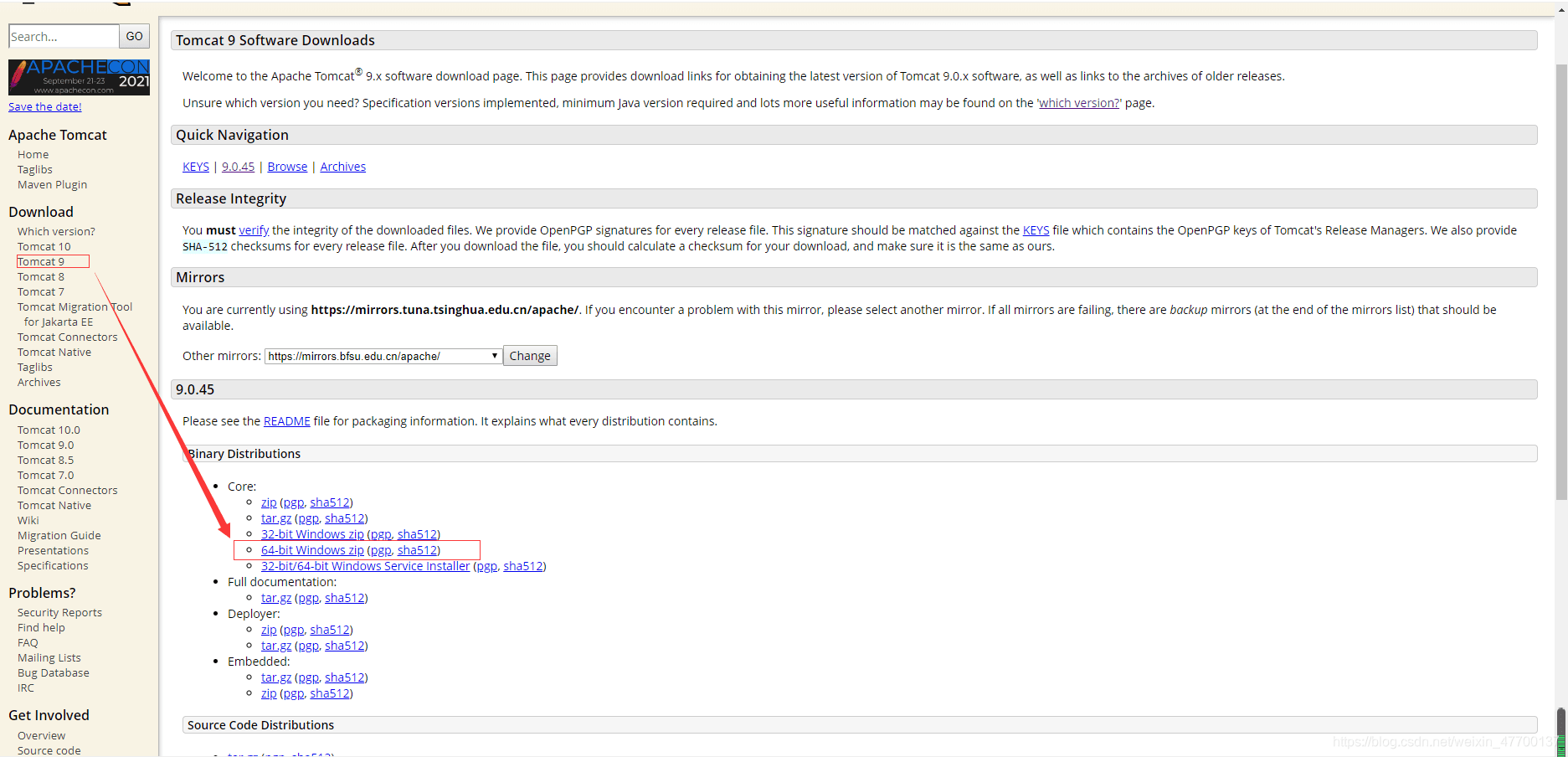Open the Other mirrors dropdown
Viewport: 1568px width, 757px height.
point(383,356)
